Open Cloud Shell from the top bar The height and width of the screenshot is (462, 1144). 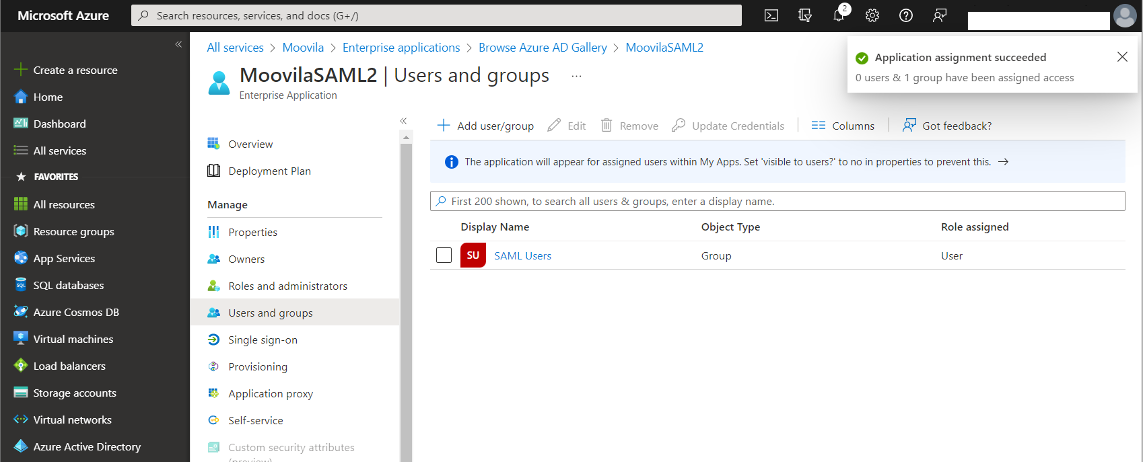click(771, 15)
